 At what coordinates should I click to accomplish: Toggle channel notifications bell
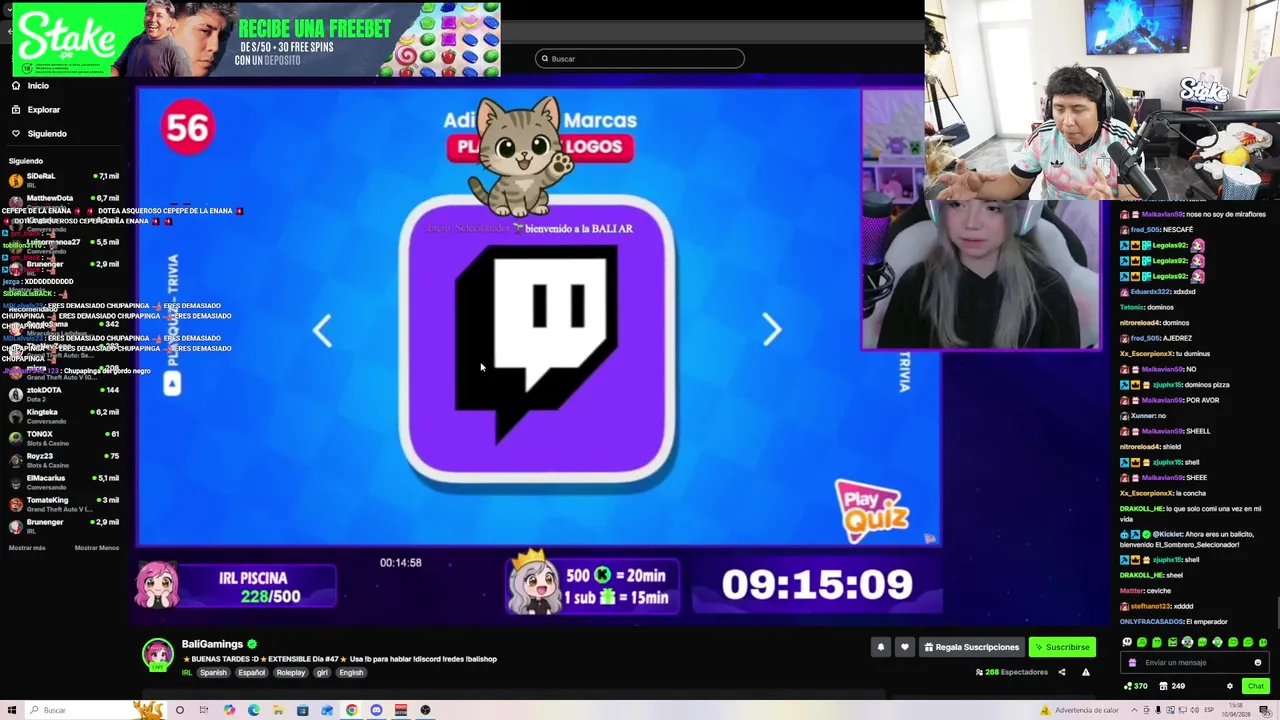[881, 647]
